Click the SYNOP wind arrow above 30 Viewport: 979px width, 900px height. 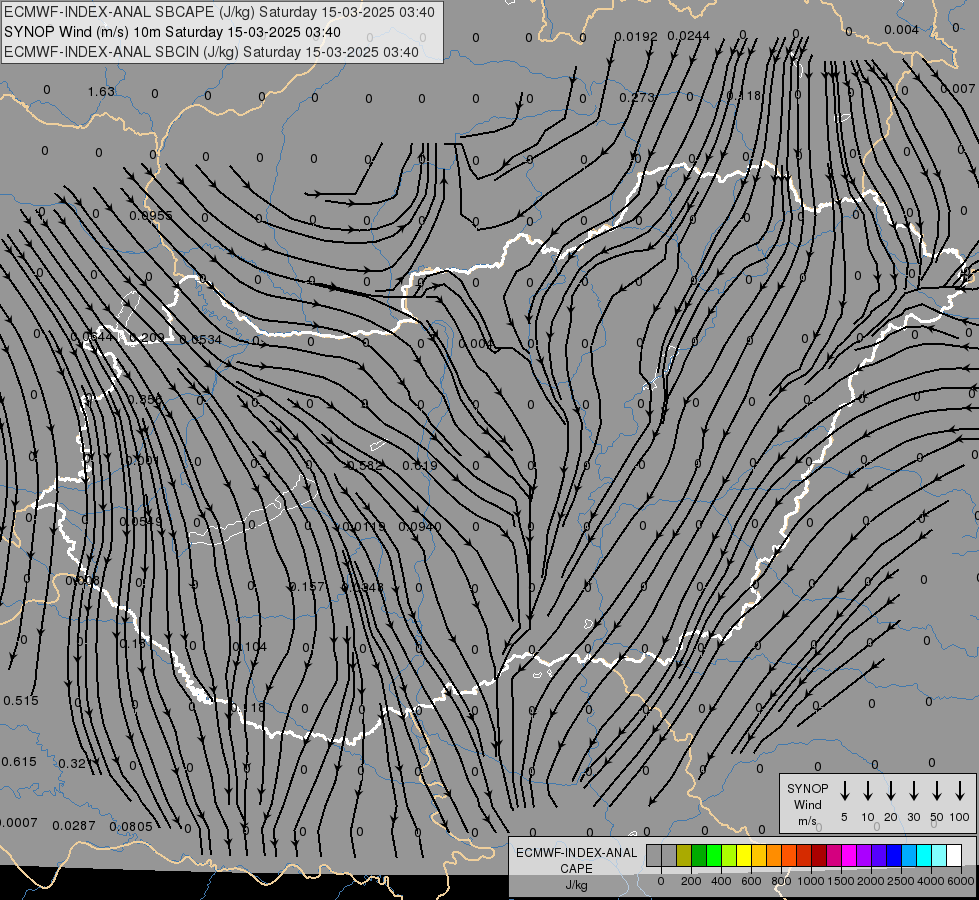tap(913, 791)
